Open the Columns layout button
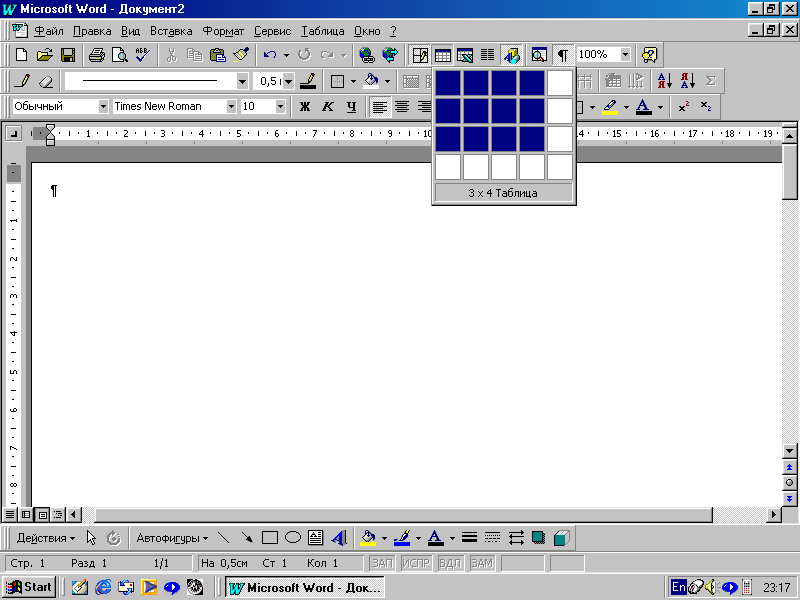 pos(488,55)
